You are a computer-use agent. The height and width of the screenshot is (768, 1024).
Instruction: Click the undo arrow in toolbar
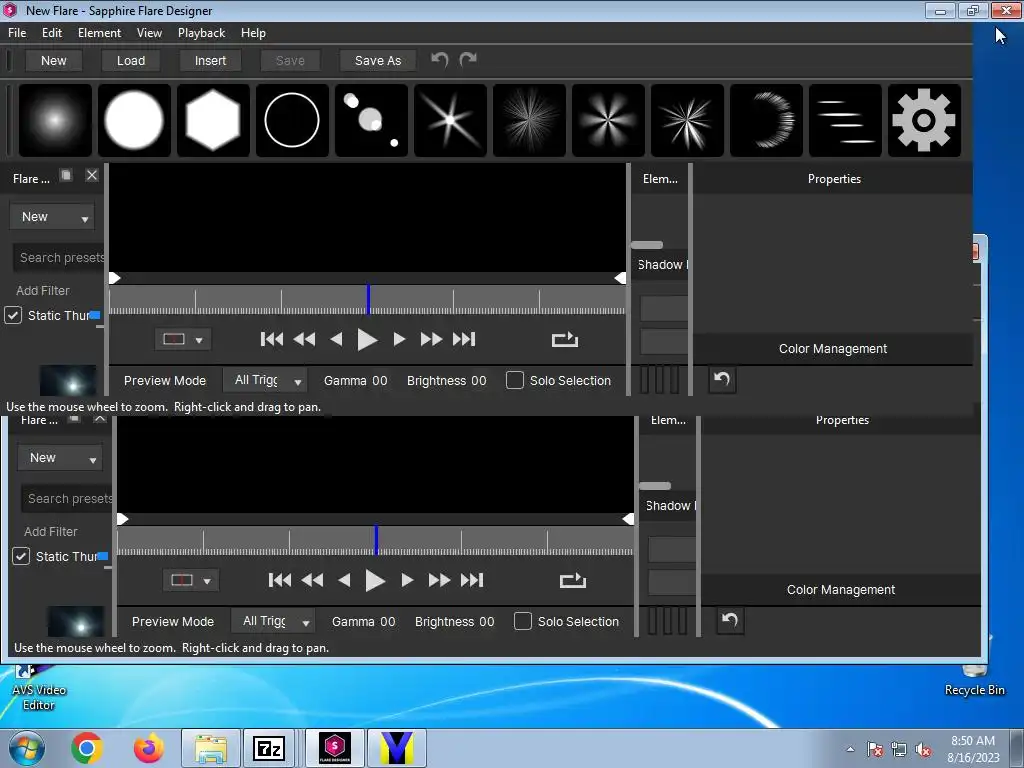[x=440, y=60]
